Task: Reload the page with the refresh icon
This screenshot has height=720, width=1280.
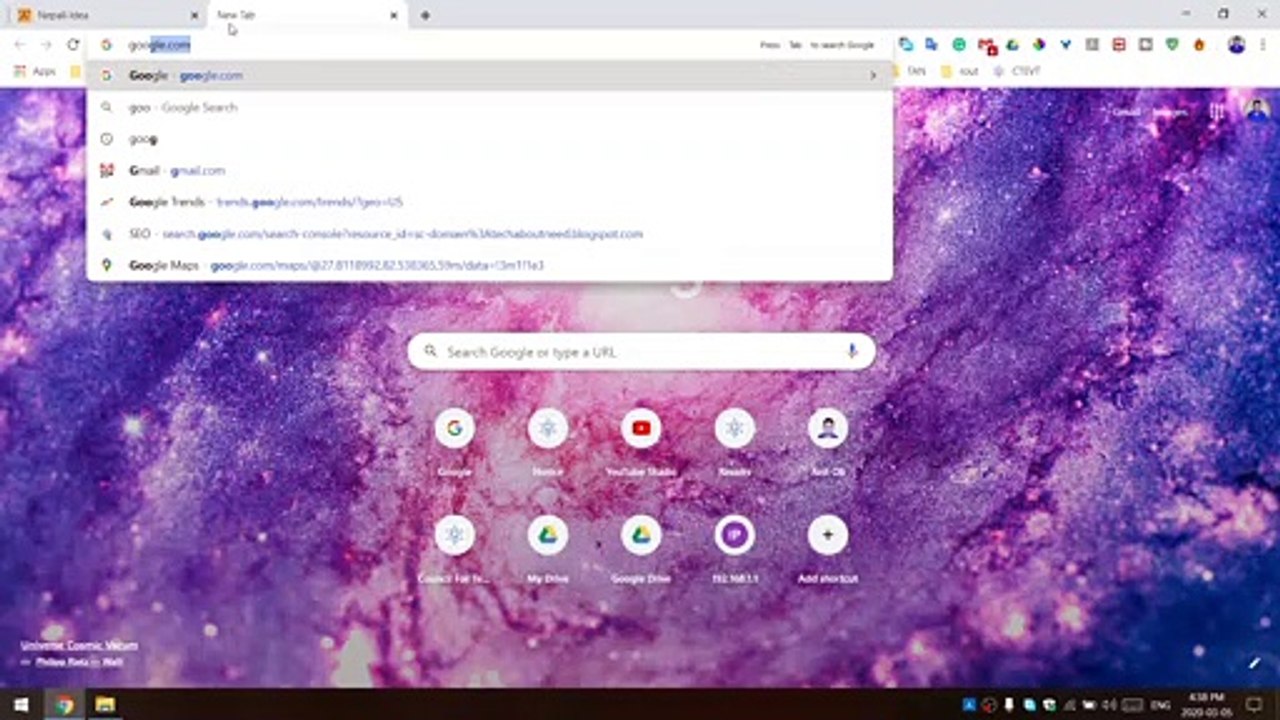Action: (73, 45)
